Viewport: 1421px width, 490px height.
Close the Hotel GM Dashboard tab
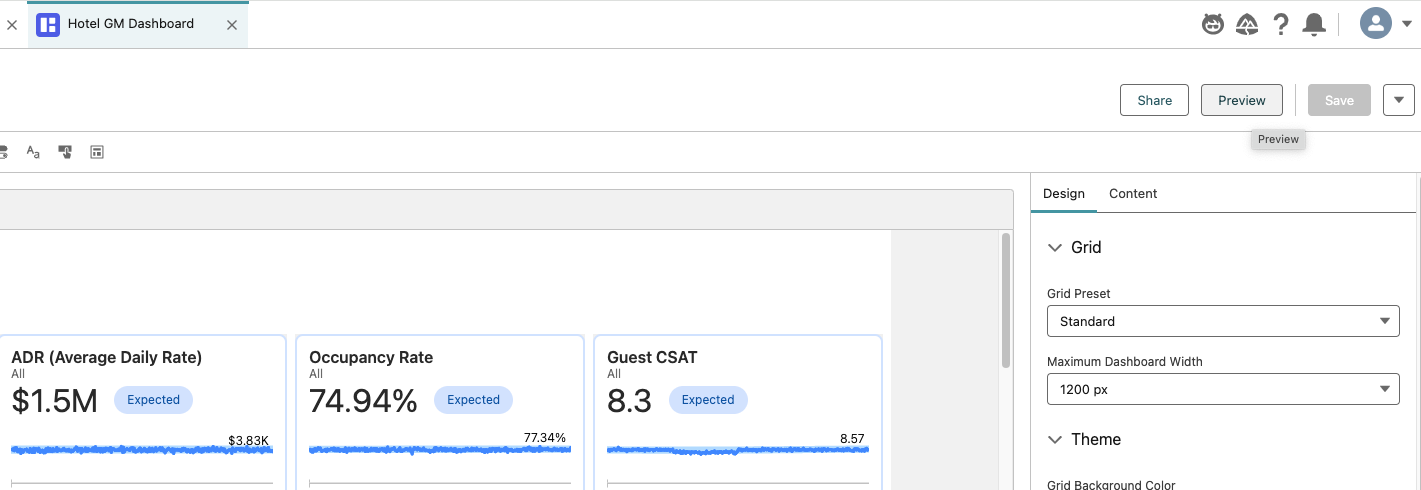coord(232,25)
